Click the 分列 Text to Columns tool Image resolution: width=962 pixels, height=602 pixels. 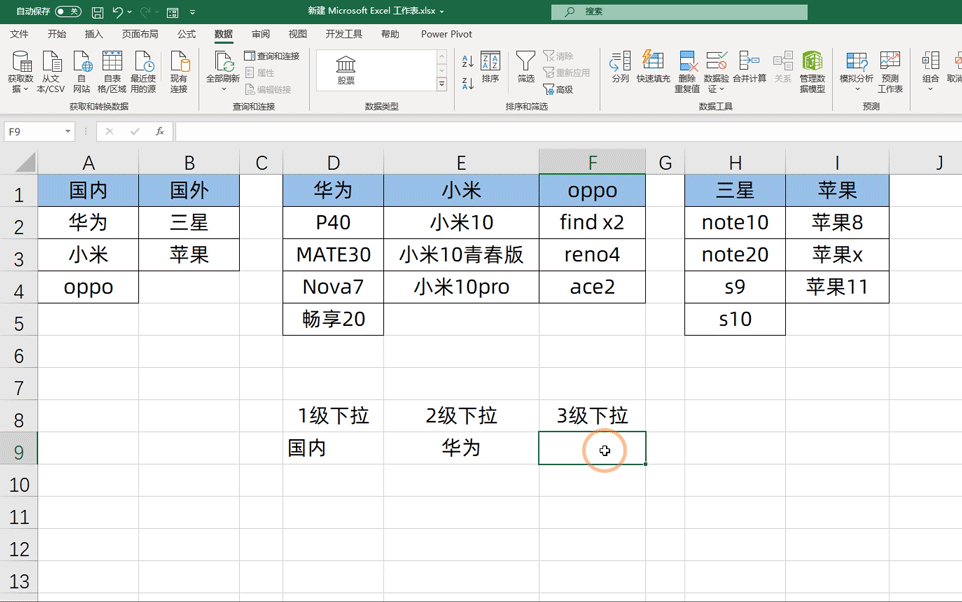tap(620, 67)
